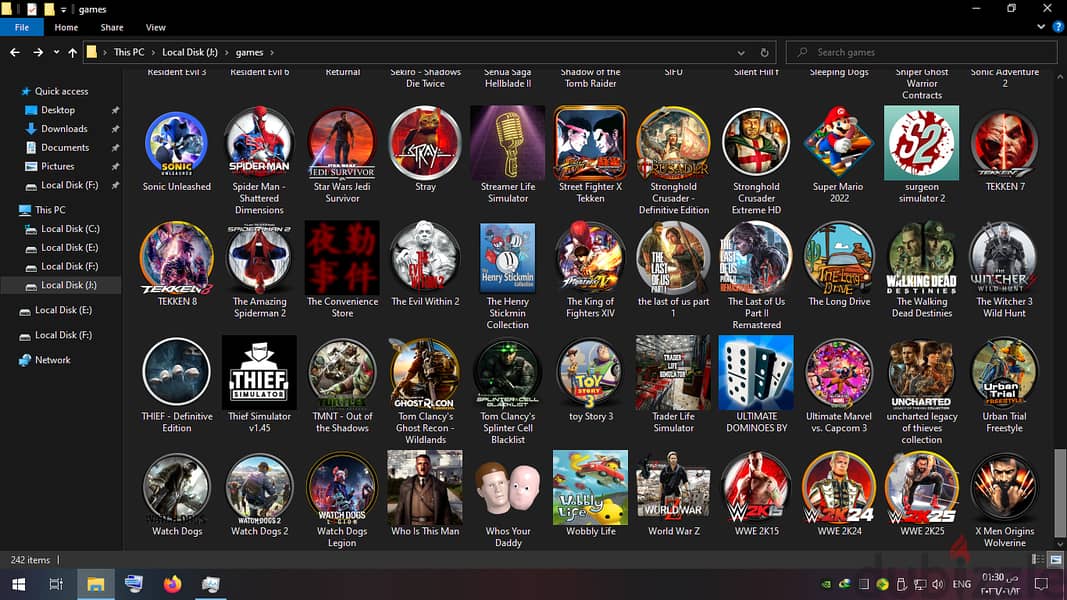Open the taskbar volume control

(x=938, y=584)
